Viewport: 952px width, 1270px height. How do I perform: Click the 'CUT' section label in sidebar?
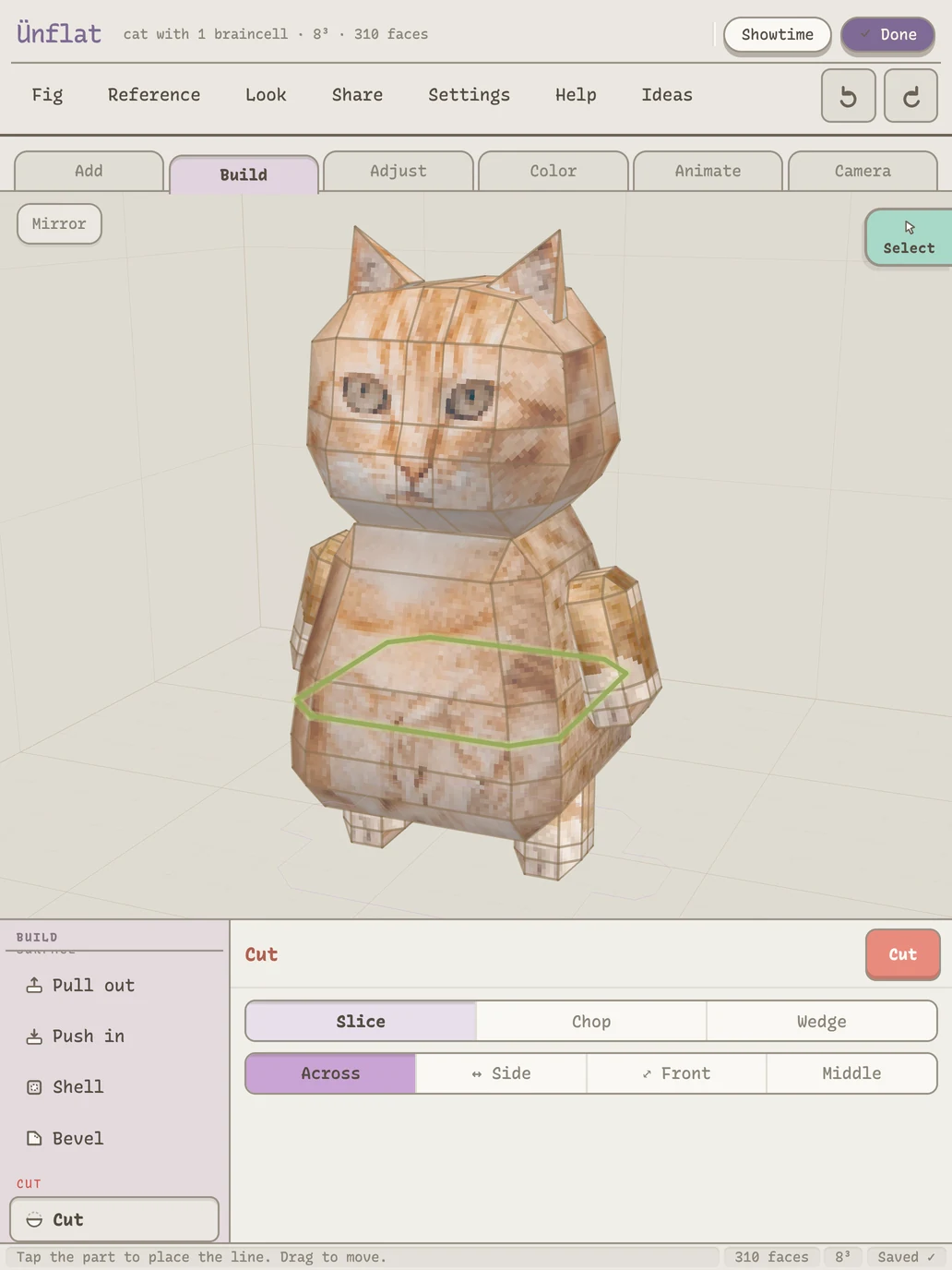29,1183
